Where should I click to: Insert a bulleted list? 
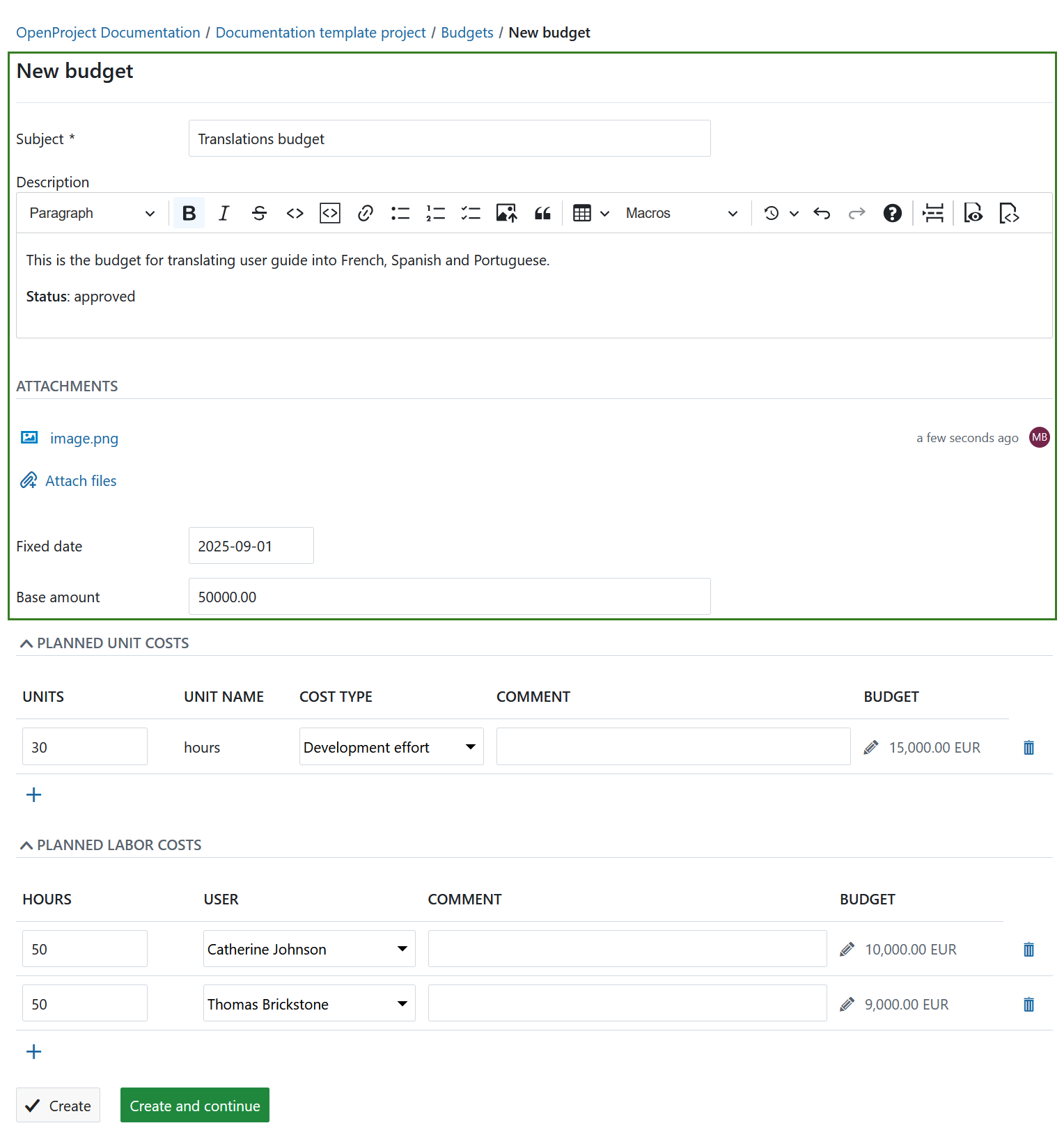point(400,213)
